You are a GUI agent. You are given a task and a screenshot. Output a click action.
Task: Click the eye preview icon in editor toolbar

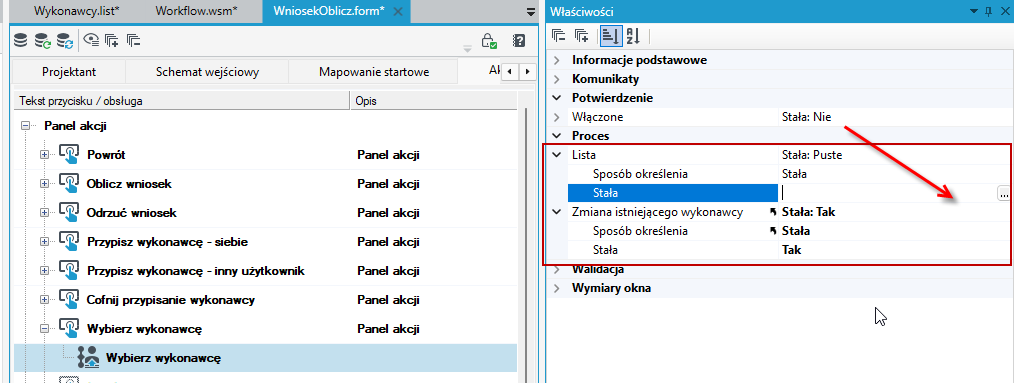pyautogui.click(x=92, y=41)
